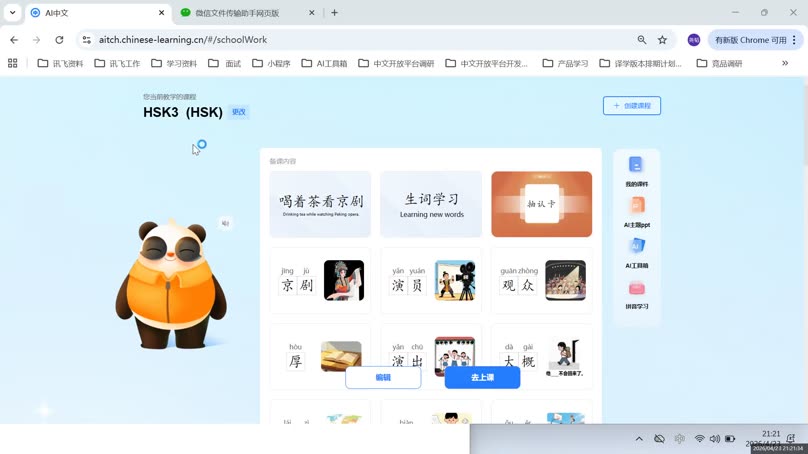Switch to 微信文件传输助手网页版 tab

(246, 13)
